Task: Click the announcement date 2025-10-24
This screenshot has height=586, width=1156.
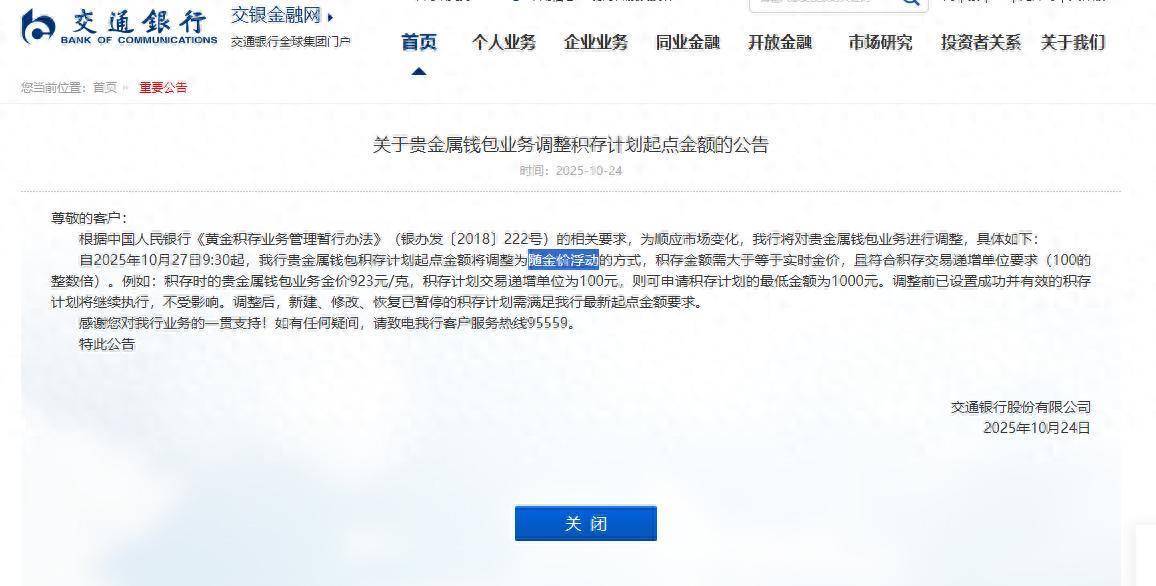Action: [589, 171]
